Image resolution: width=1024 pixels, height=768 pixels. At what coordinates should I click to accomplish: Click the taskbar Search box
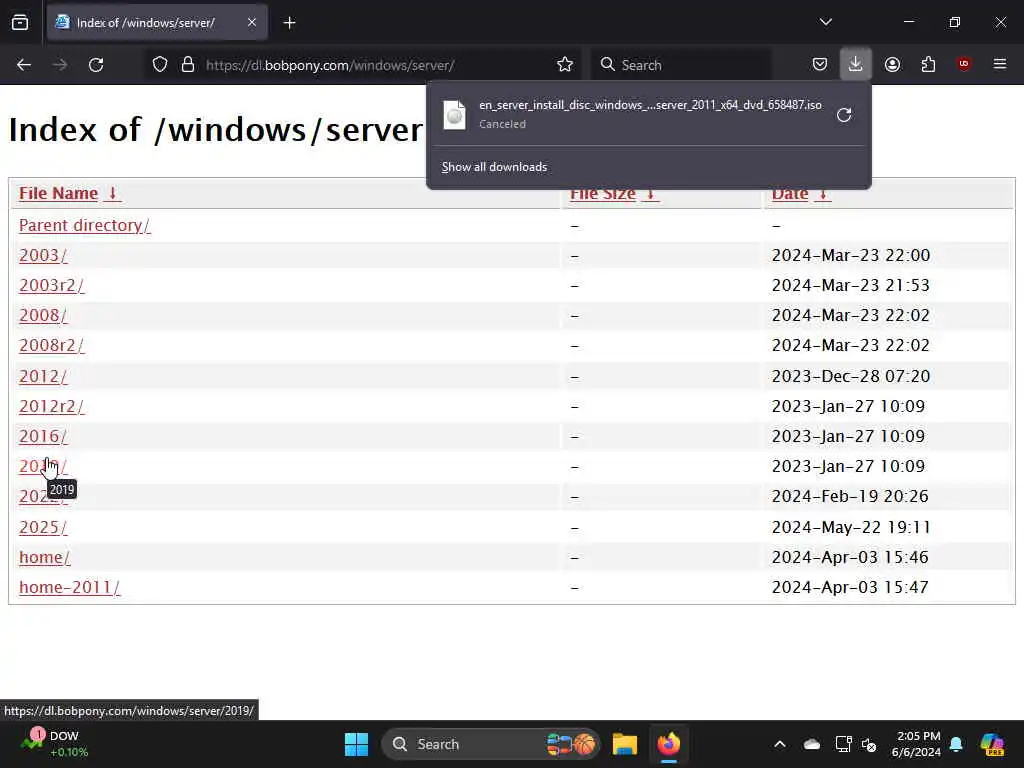pyautogui.click(x=490, y=744)
